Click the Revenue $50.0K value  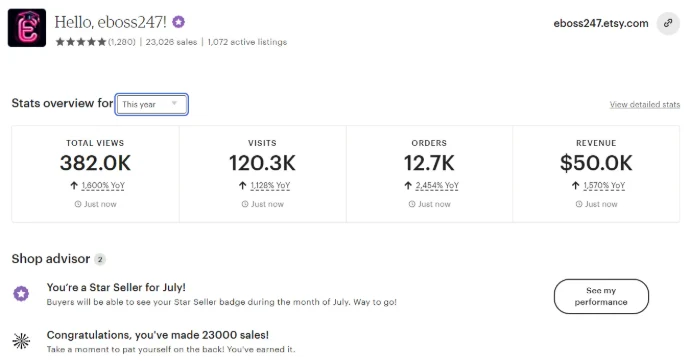596,163
